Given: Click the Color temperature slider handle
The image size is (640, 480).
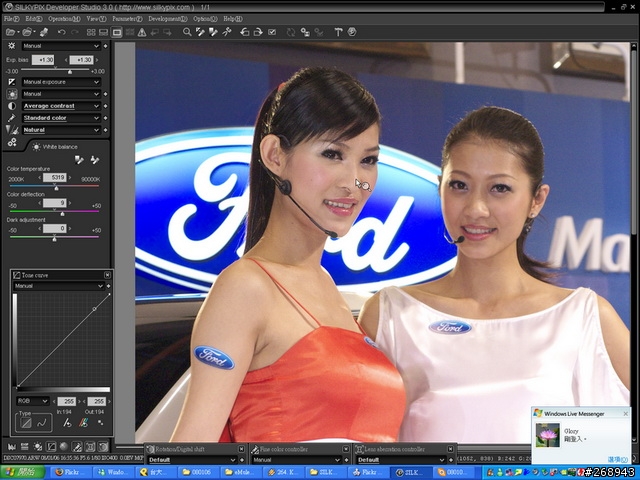Looking at the screenshot, I should pos(56,188).
